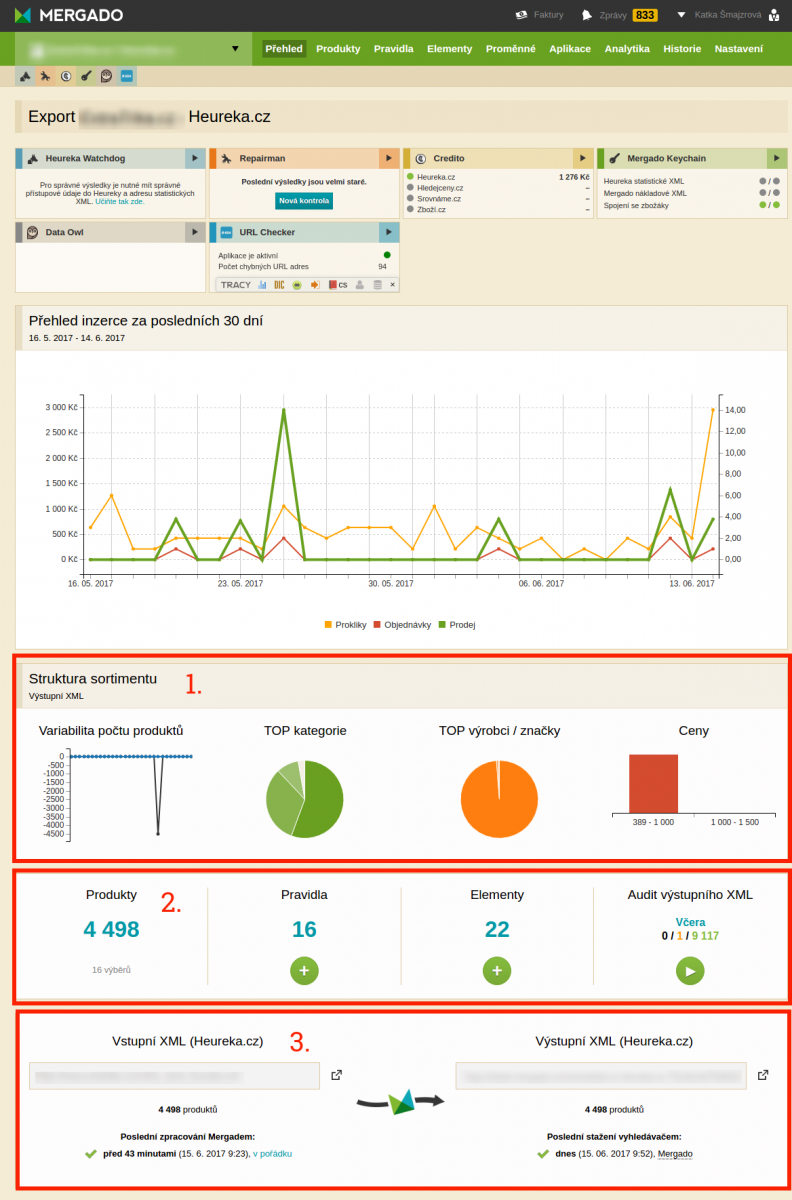
Task: Launch URL Checker via its header arrow
Action: click(389, 232)
